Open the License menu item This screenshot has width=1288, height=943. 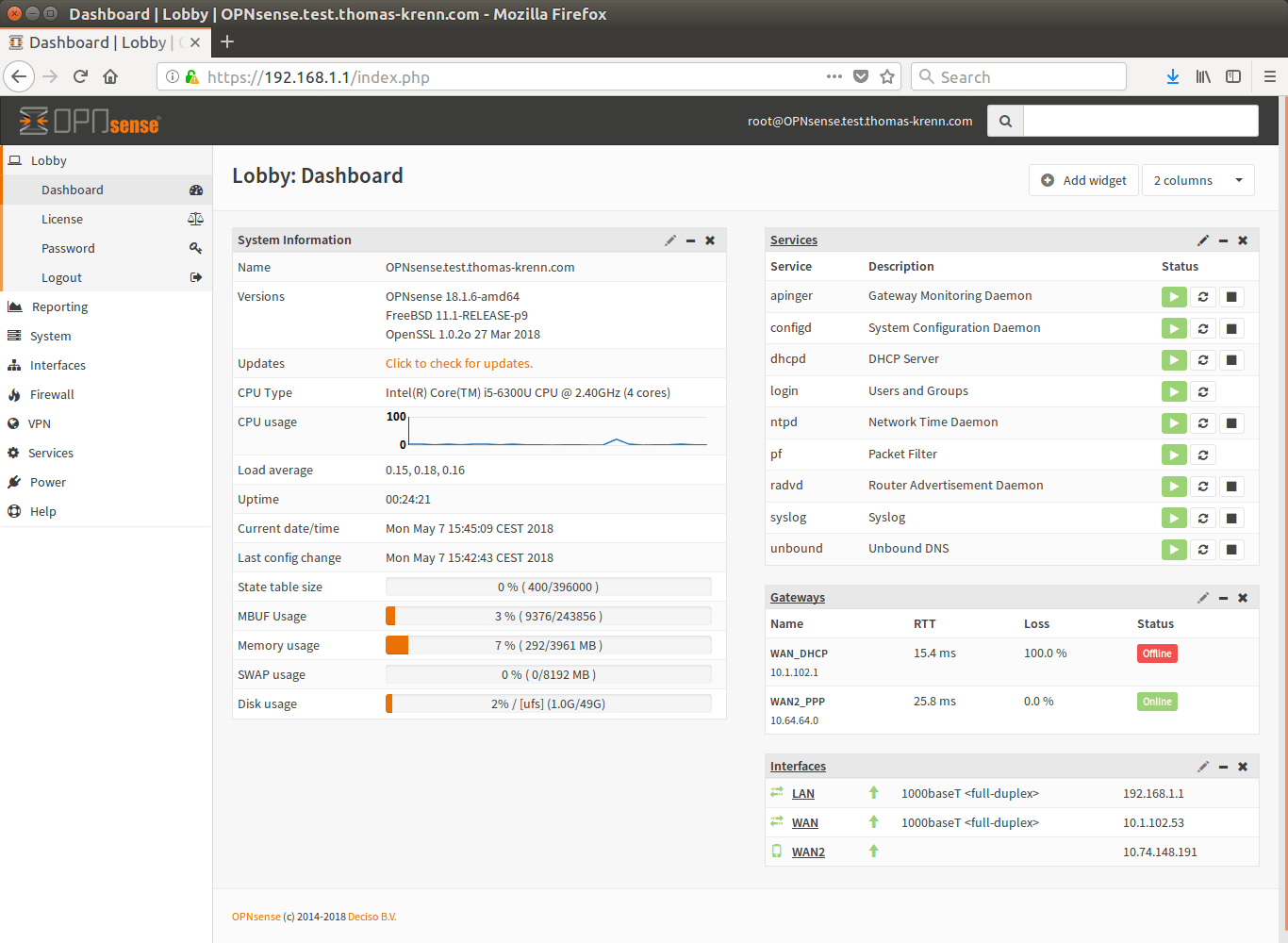point(62,219)
